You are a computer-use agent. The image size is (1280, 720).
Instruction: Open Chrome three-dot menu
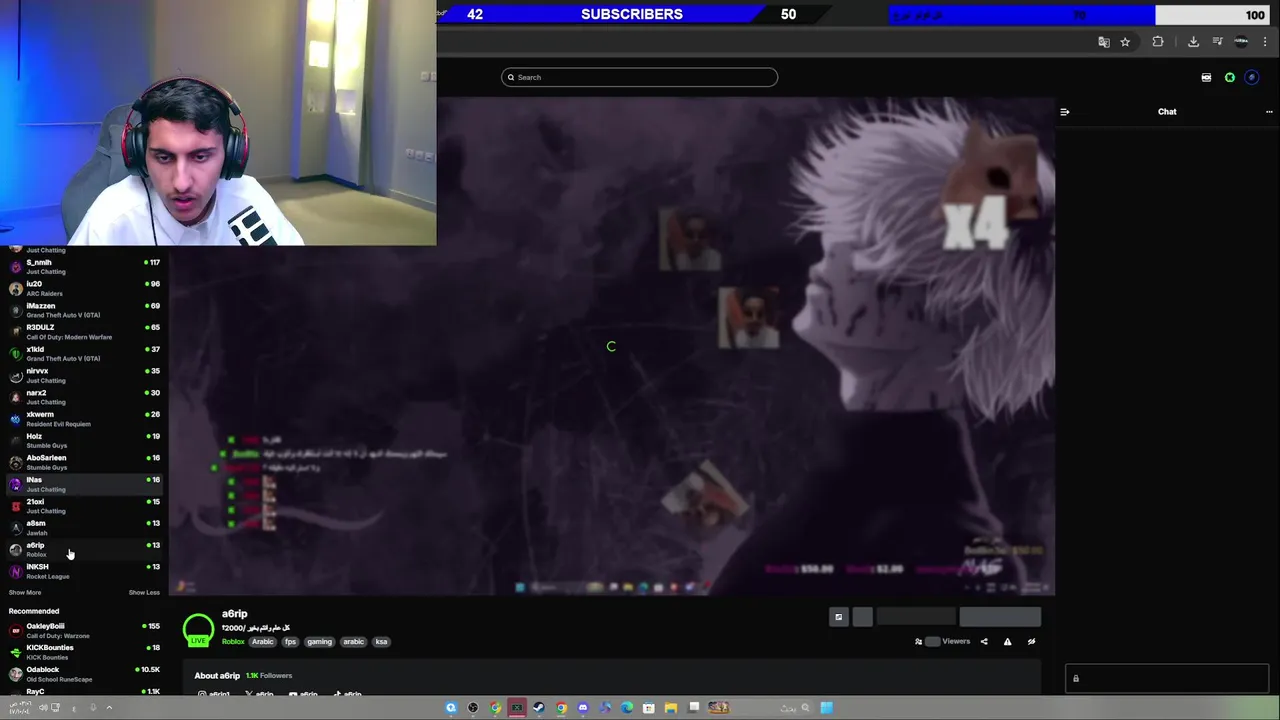pos(1266,42)
